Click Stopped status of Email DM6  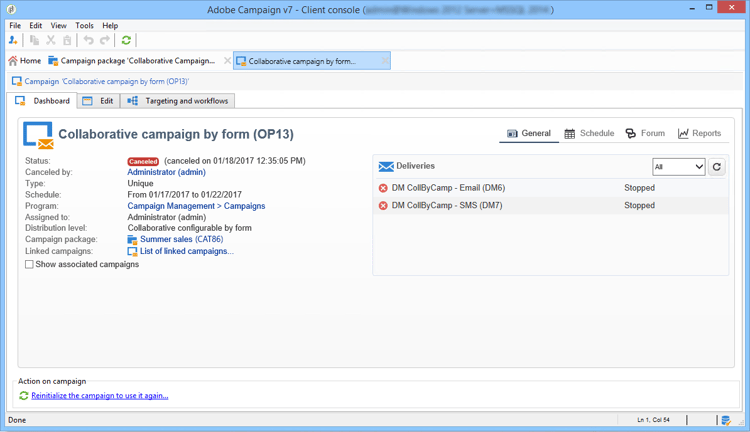click(x=640, y=188)
